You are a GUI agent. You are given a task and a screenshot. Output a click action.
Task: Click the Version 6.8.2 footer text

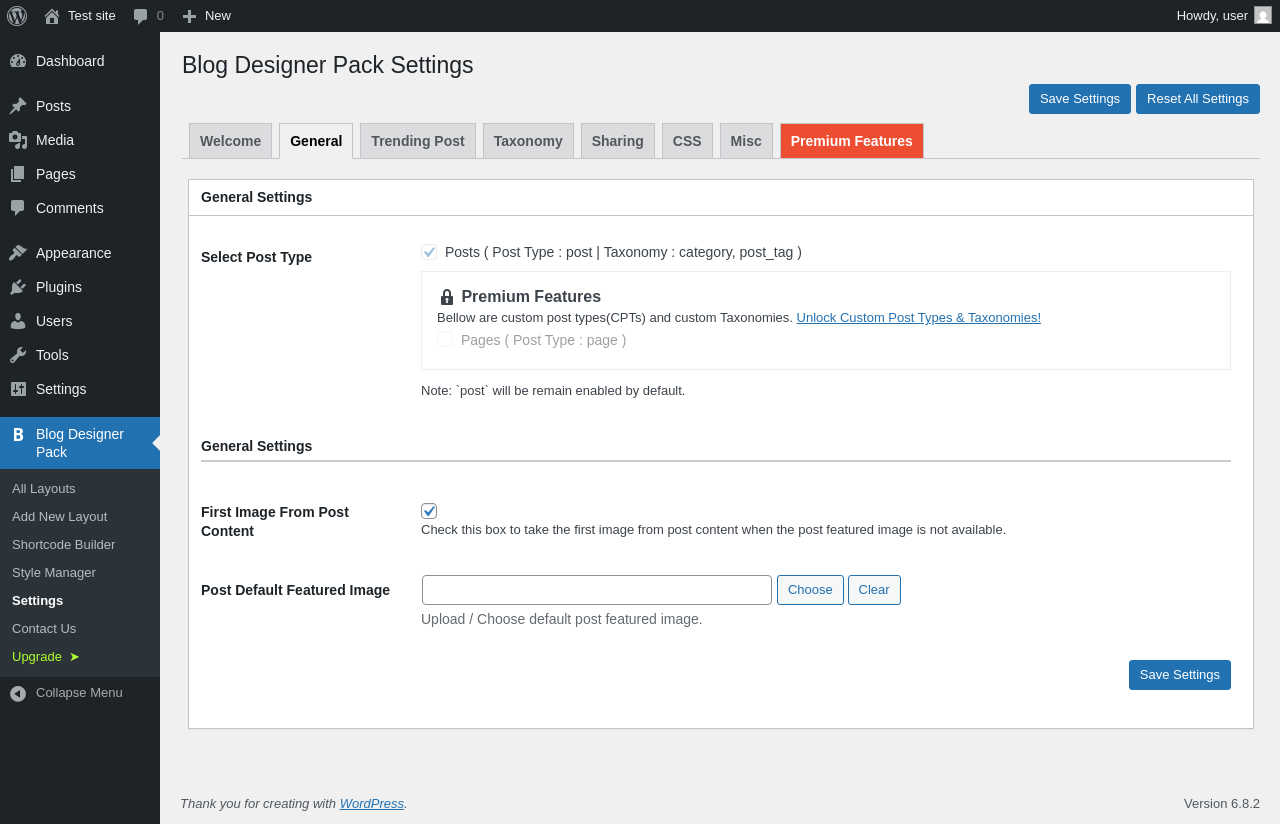point(1222,803)
